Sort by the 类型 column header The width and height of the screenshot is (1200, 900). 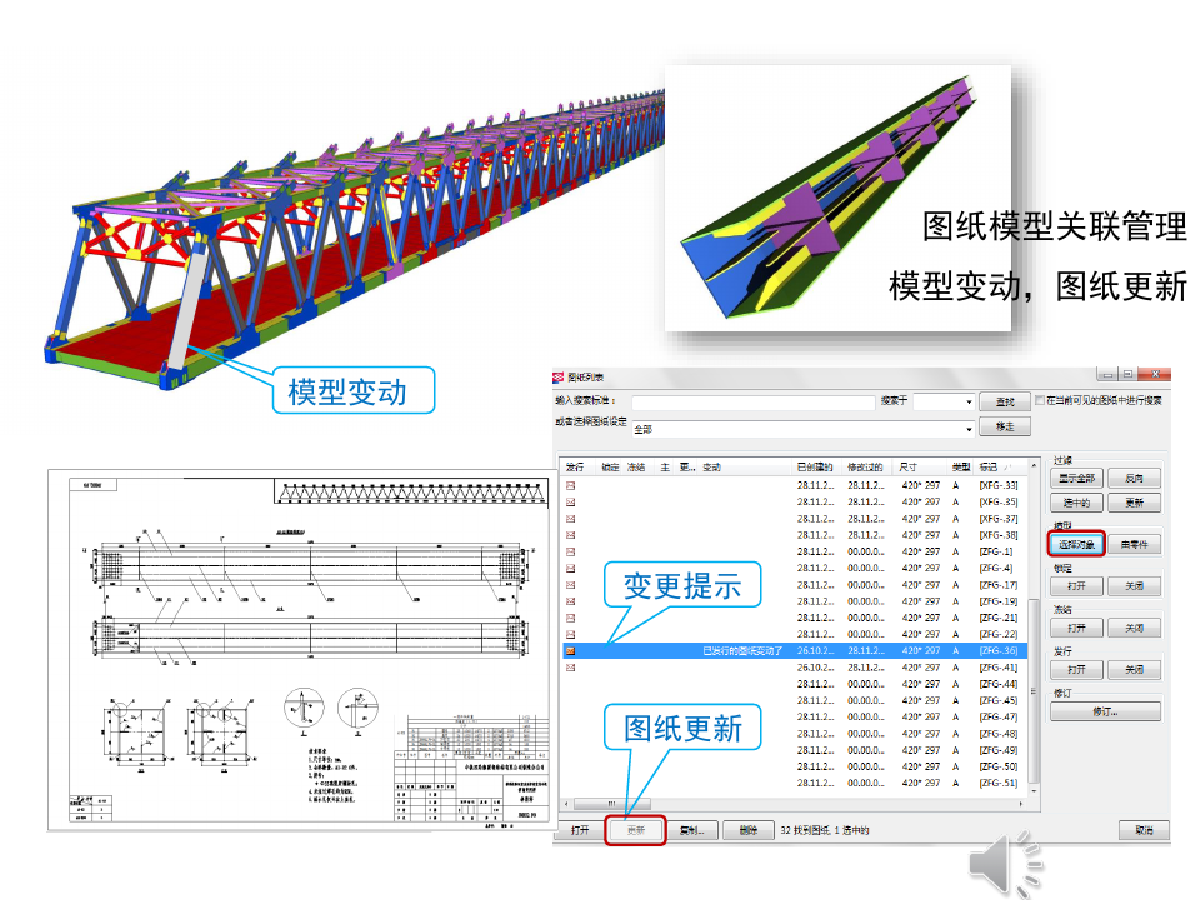click(961, 467)
